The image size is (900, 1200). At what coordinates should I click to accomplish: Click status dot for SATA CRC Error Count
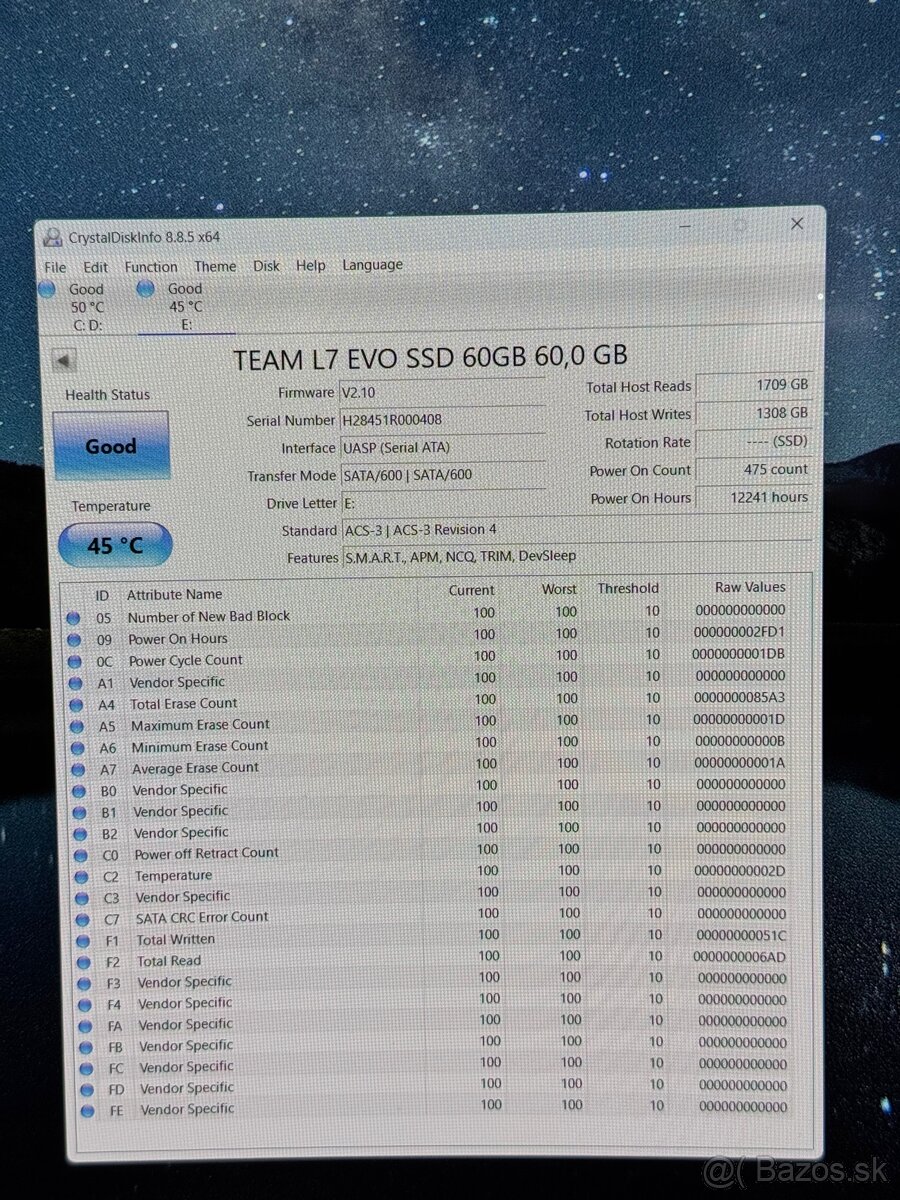pos(83,919)
